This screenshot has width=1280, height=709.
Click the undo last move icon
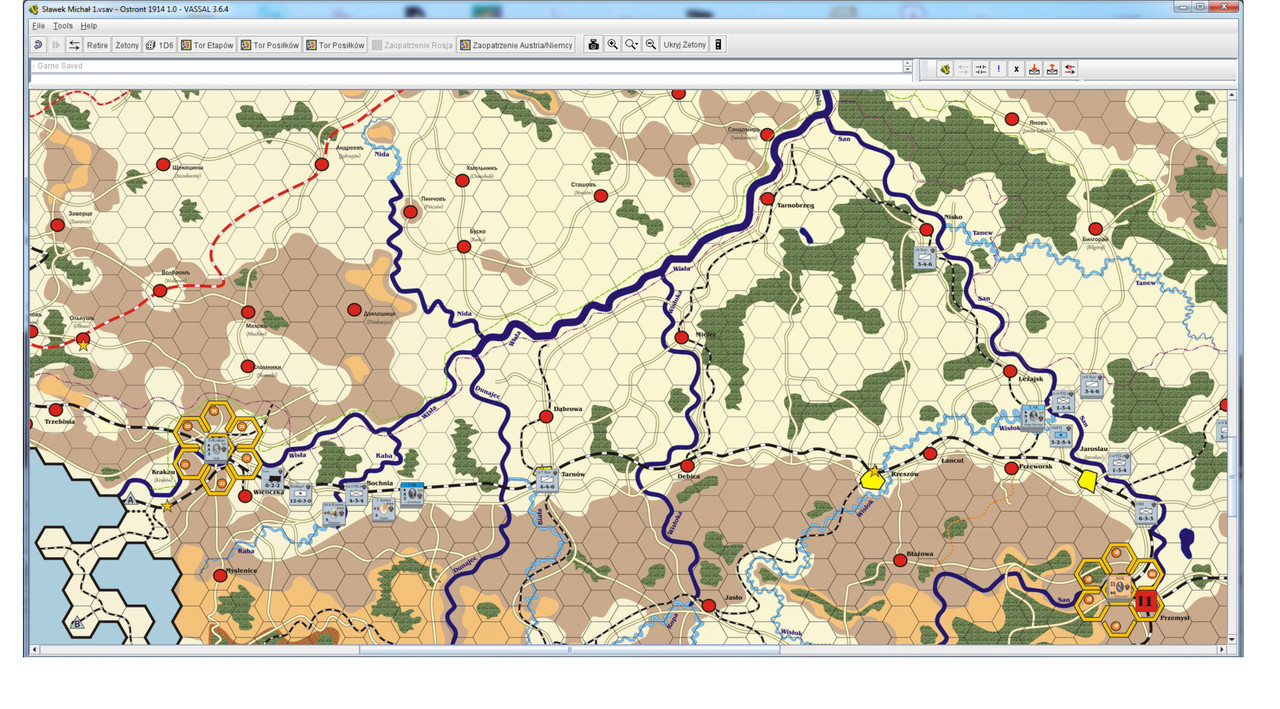coord(38,45)
